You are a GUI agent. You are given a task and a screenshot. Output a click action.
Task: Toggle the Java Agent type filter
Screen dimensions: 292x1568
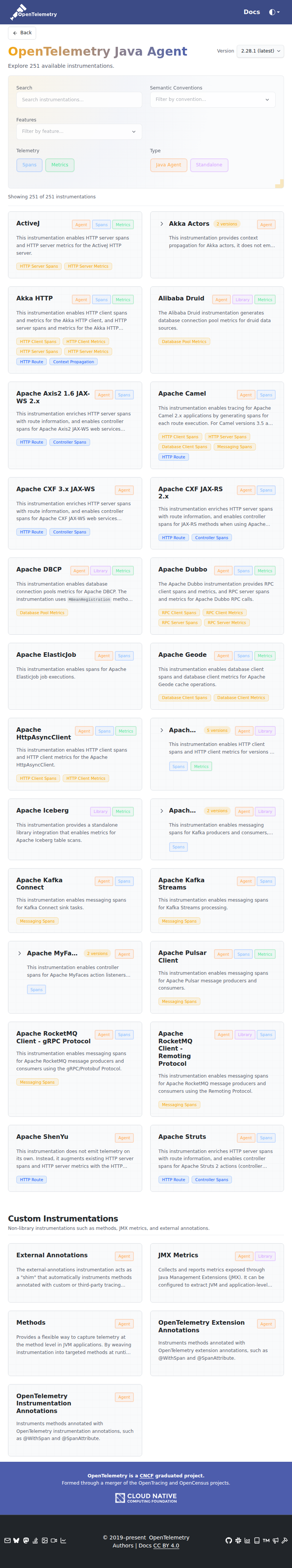coord(168,165)
